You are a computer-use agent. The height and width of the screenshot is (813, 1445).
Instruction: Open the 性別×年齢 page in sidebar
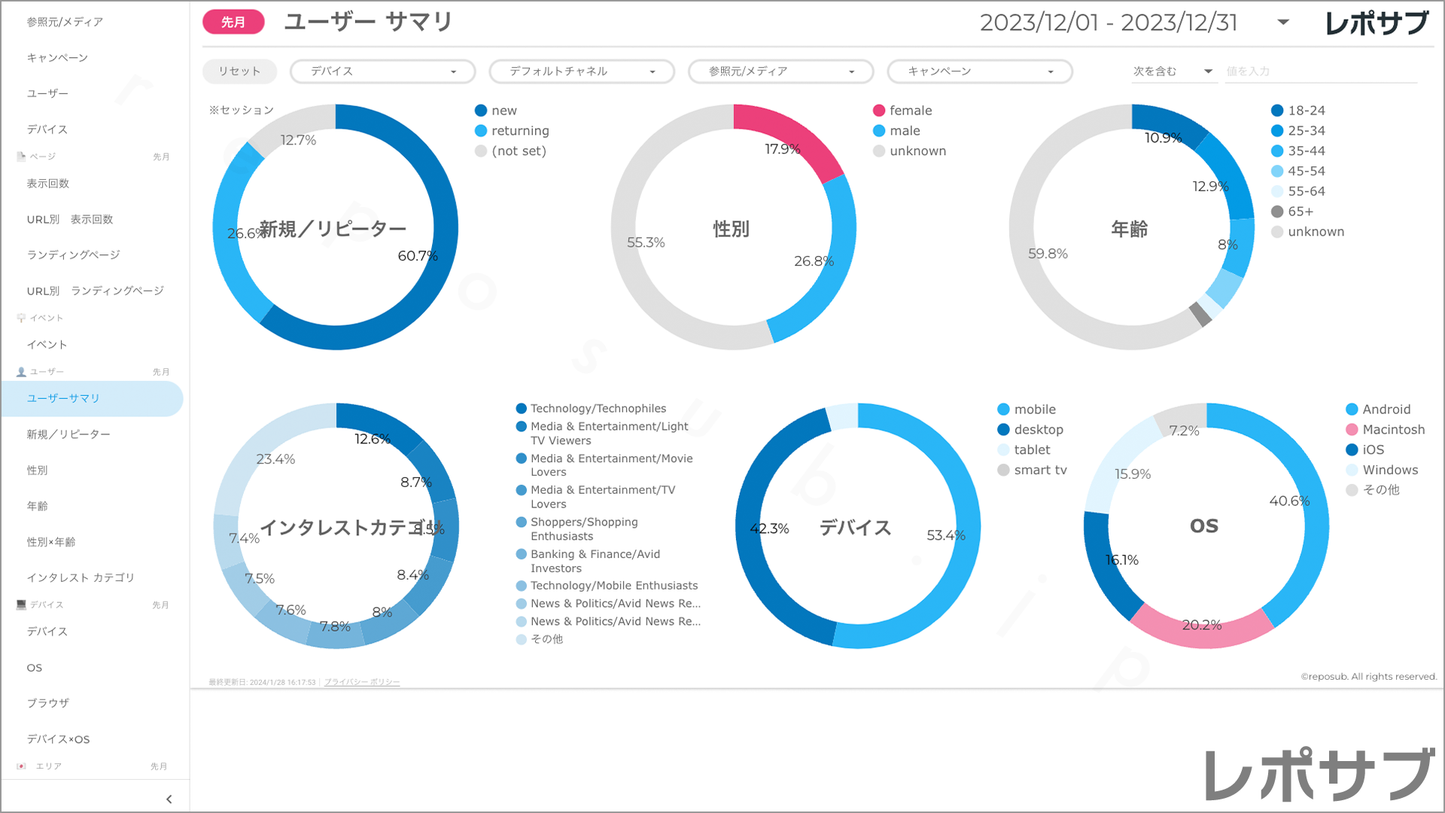pyautogui.click(x=51, y=542)
